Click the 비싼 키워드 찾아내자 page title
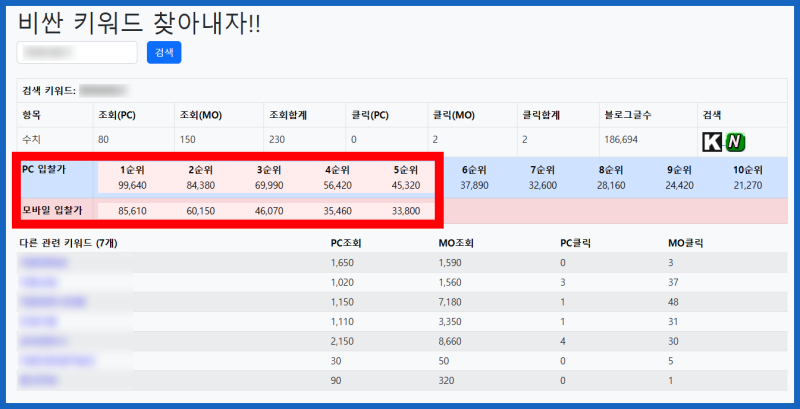 coord(139,23)
